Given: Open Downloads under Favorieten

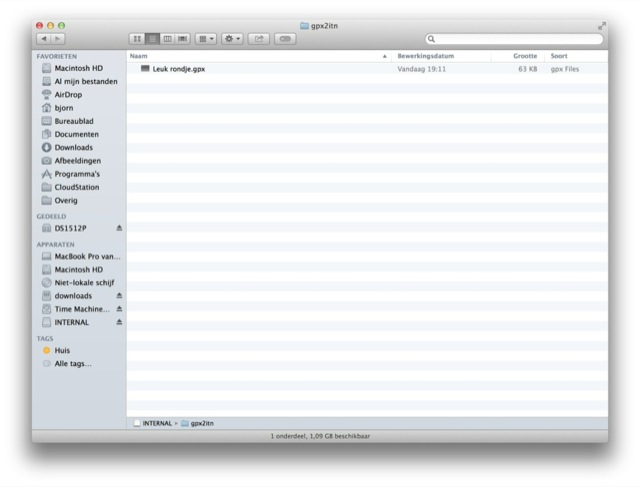Looking at the screenshot, I should point(73,147).
